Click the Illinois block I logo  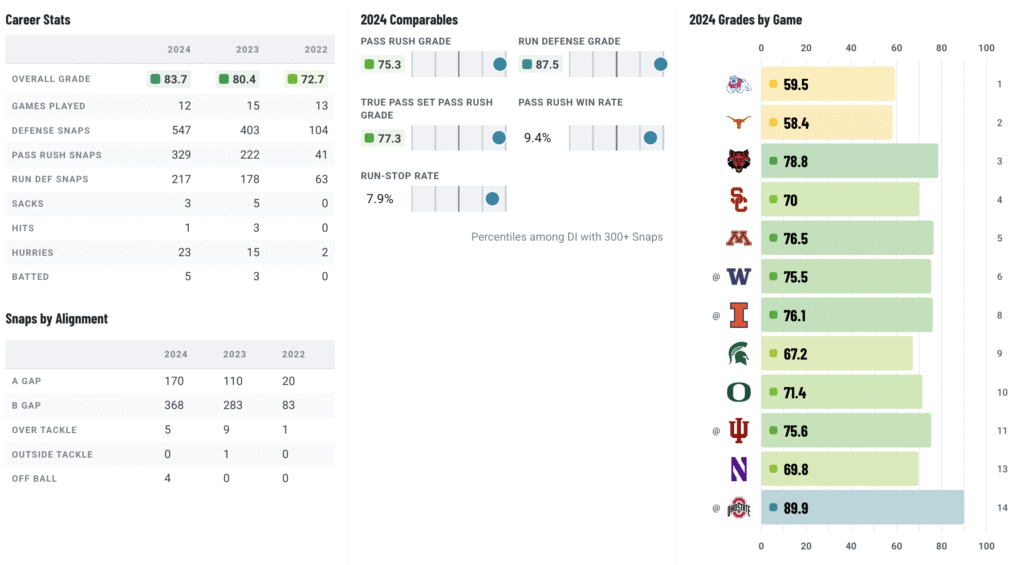pyautogui.click(x=739, y=315)
